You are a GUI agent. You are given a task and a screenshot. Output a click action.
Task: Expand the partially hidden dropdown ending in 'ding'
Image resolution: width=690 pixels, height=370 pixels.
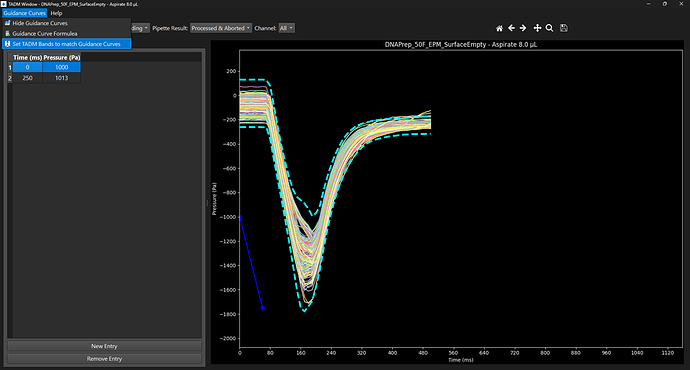[x=140, y=28]
